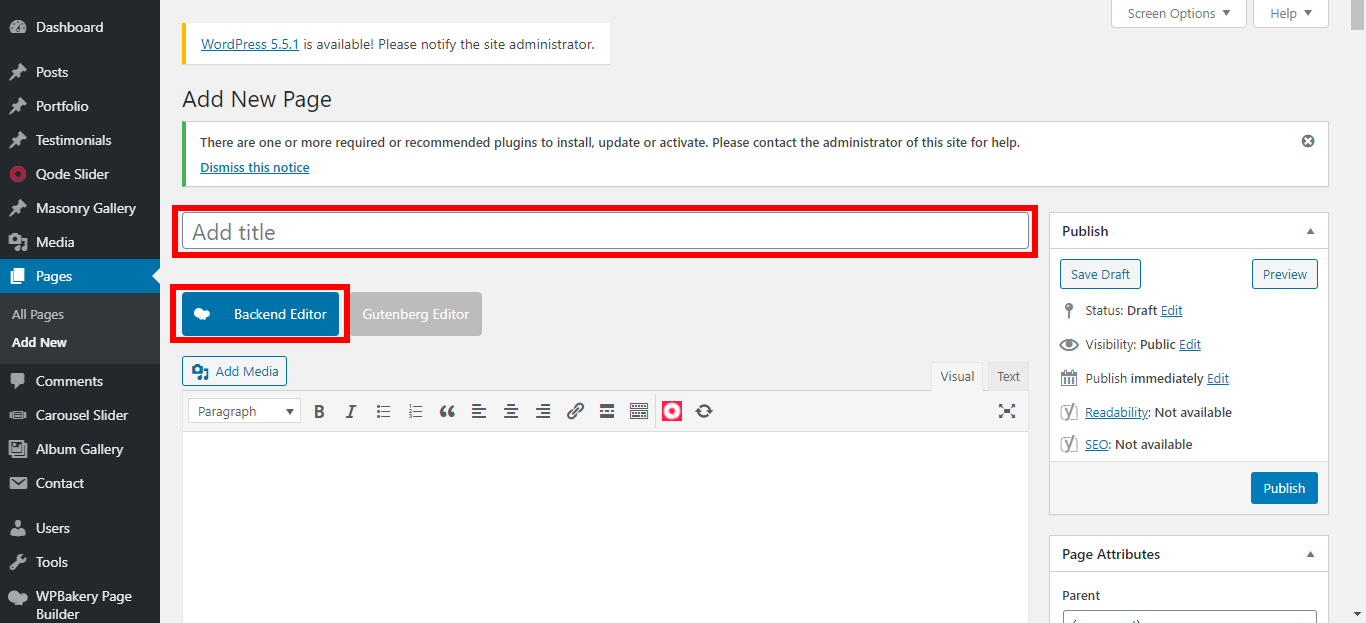Open Users menu
1366x623 pixels.
click(x=80, y=528)
